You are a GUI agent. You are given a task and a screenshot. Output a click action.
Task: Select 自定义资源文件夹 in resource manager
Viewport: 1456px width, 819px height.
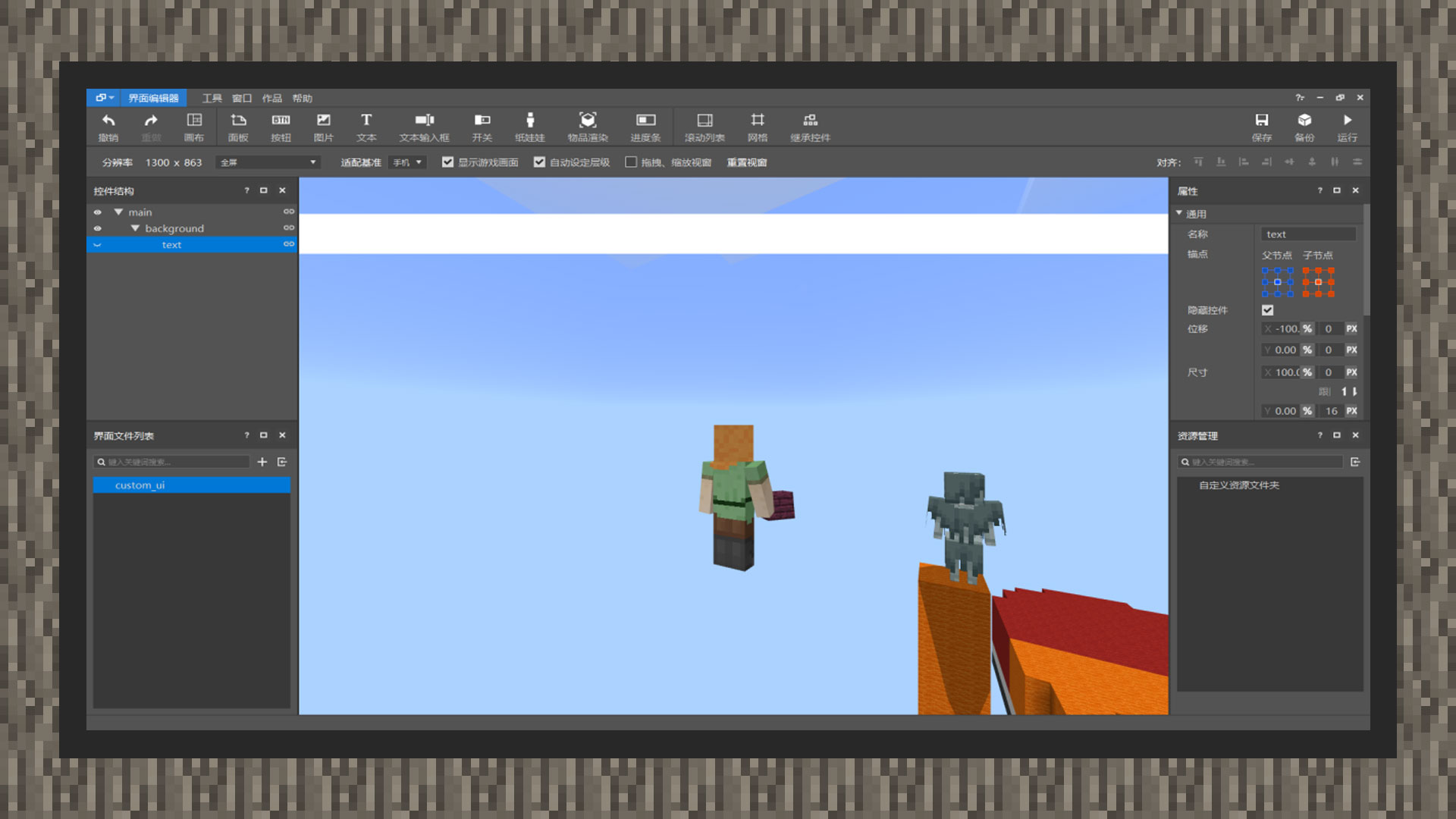[1238, 485]
